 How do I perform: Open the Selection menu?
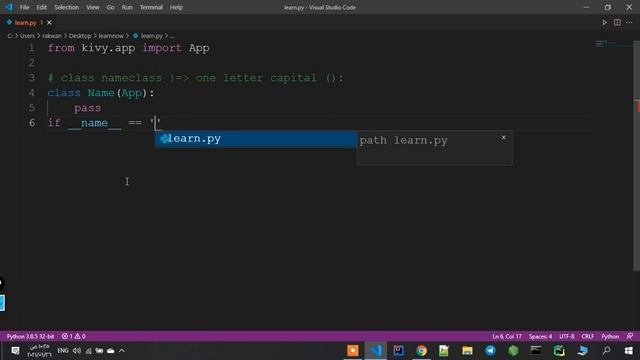(x=67, y=7)
